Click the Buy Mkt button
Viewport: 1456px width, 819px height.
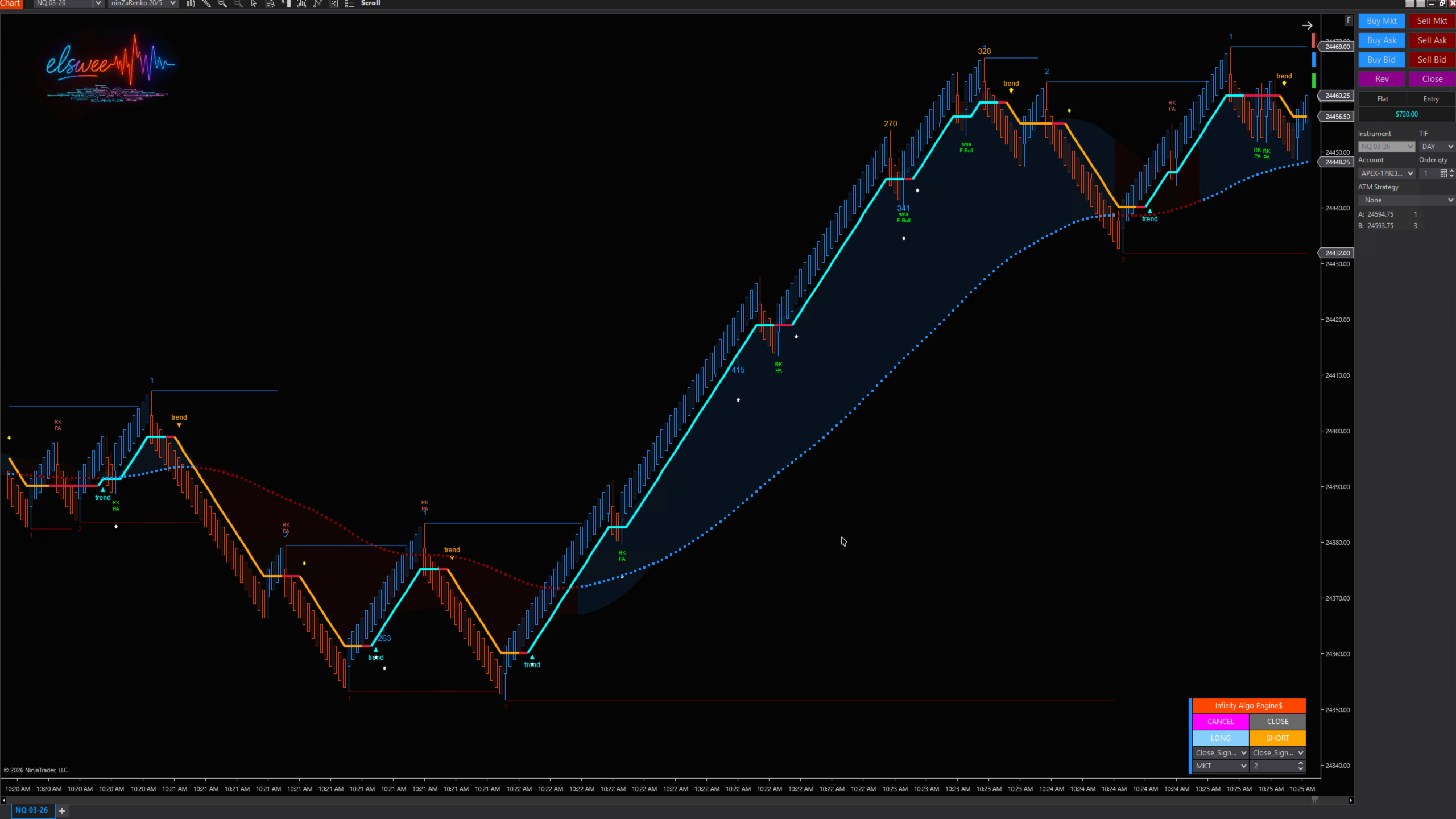coord(1381,21)
